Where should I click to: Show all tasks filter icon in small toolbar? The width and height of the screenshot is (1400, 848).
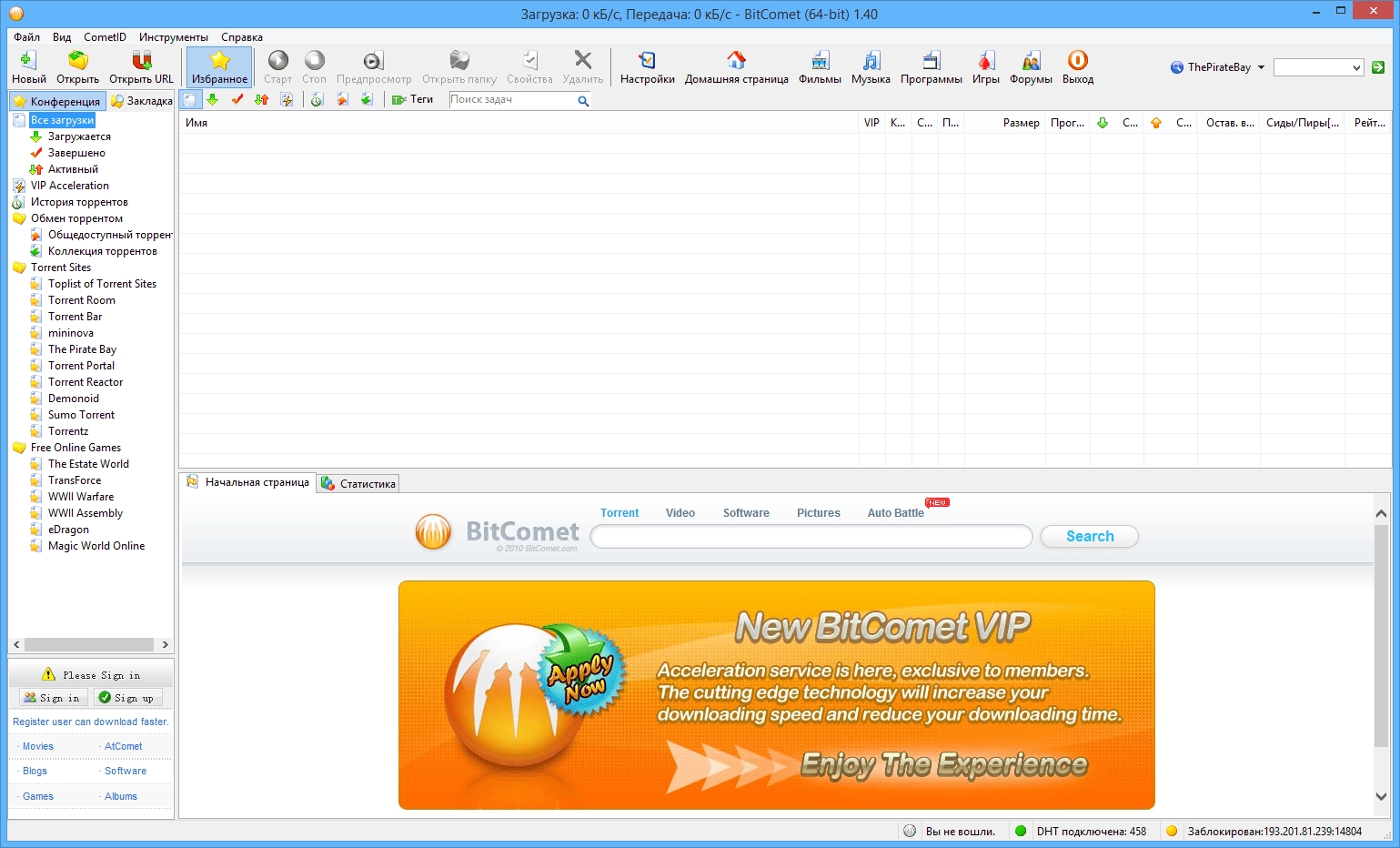(189, 99)
